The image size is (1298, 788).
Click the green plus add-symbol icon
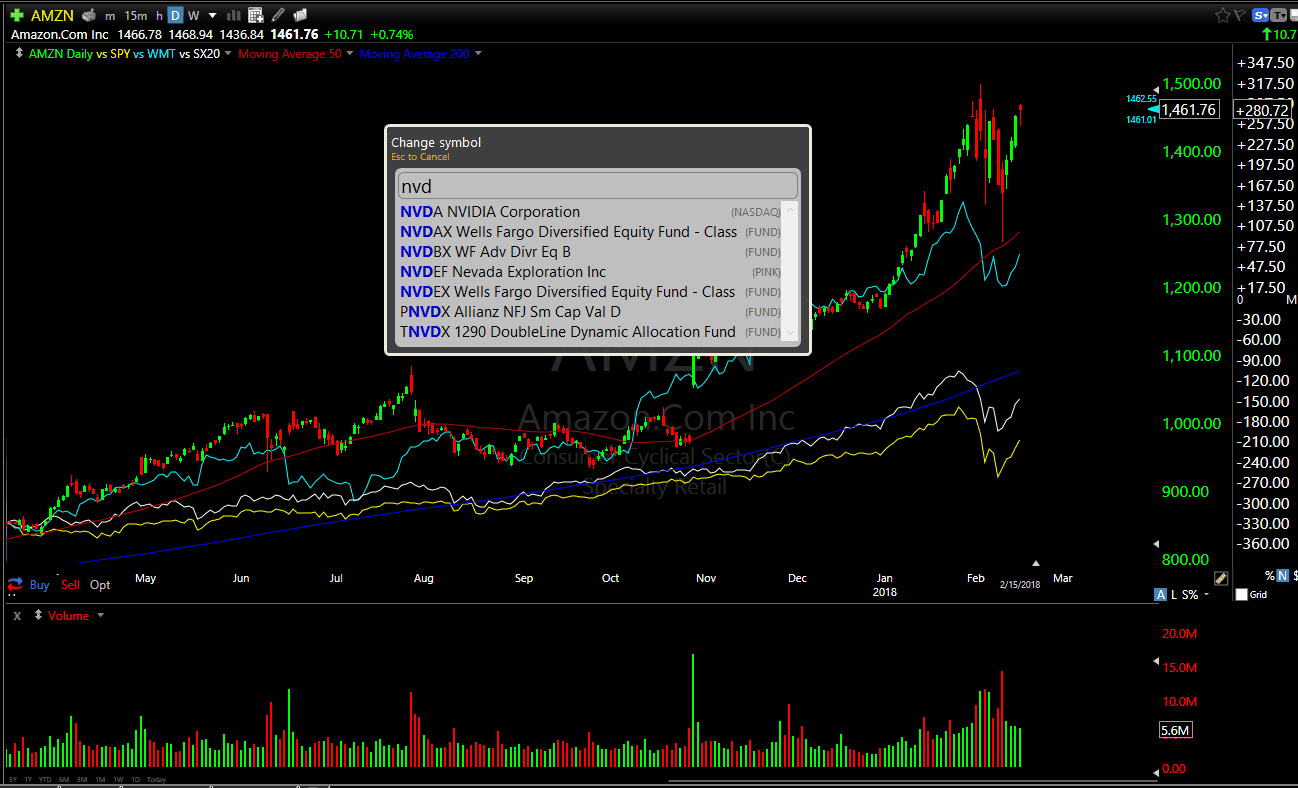(x=17, y=15)
